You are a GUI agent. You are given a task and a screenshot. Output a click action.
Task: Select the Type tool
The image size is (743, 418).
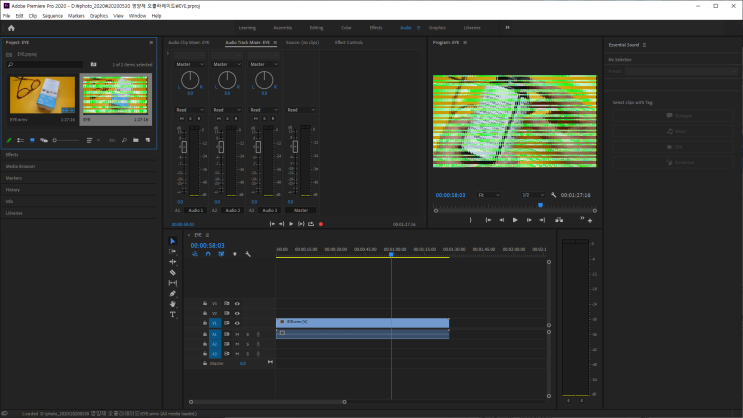tap(172, 314)
